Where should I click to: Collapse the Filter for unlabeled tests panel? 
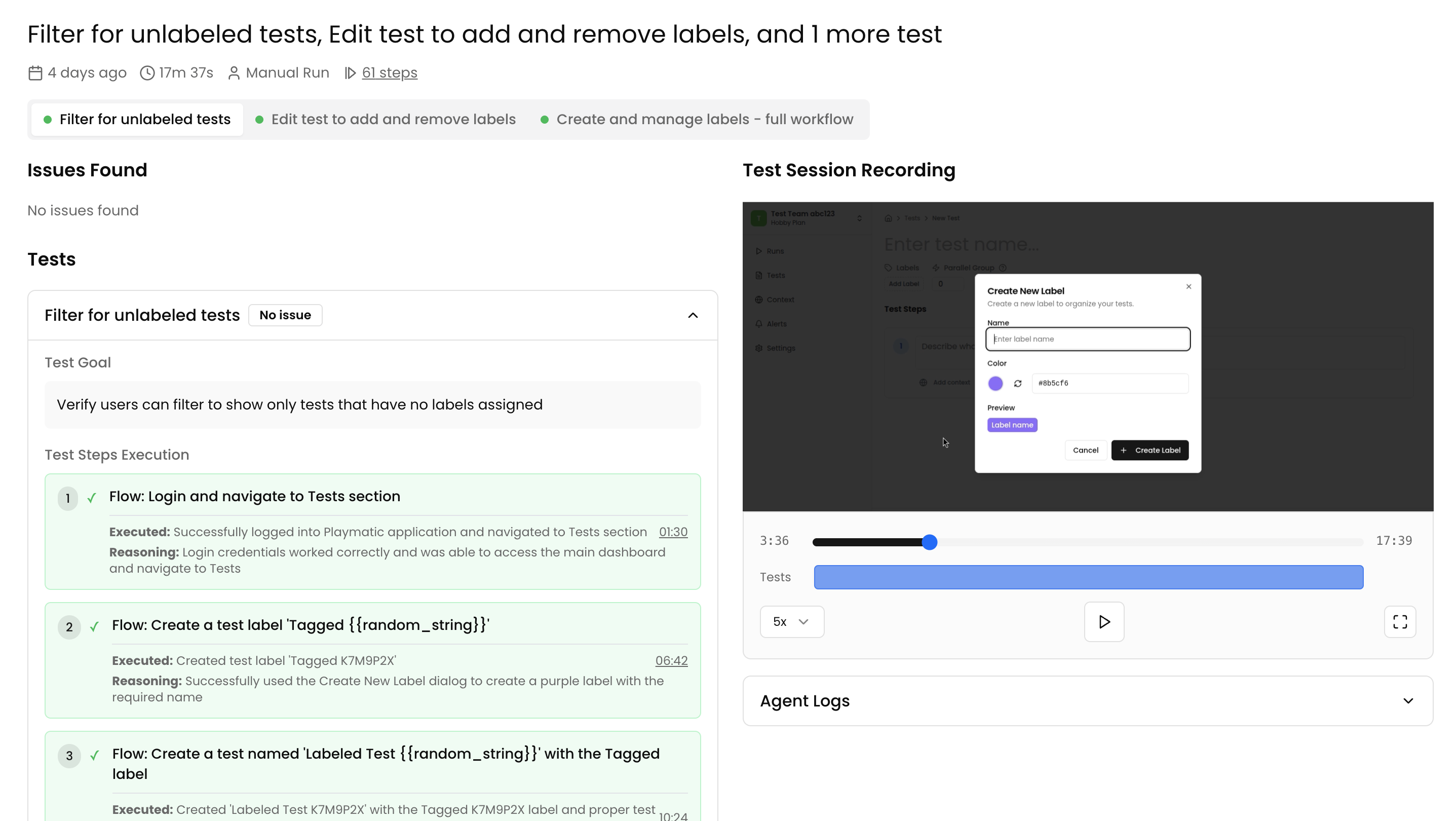click(693, 315)
